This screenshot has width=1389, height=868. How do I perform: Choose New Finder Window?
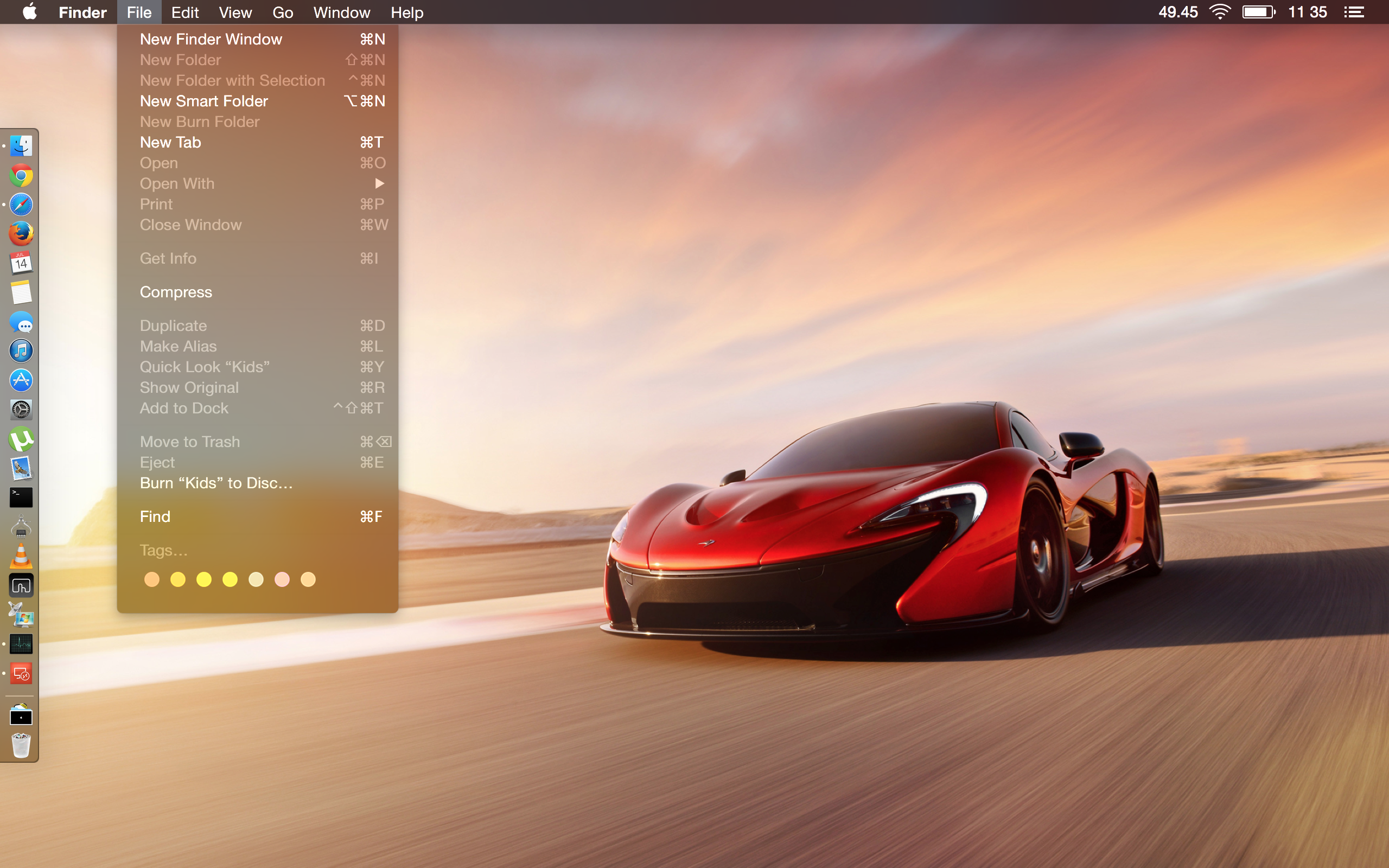[x=211, y=39]
